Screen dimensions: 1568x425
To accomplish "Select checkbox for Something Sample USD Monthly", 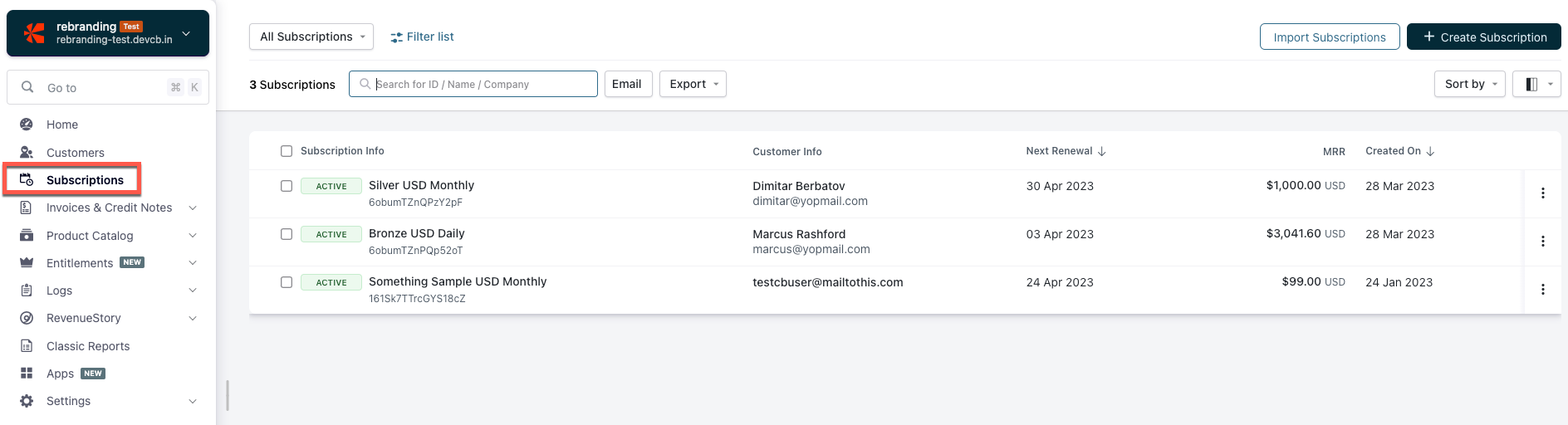I will coord(287,282).
